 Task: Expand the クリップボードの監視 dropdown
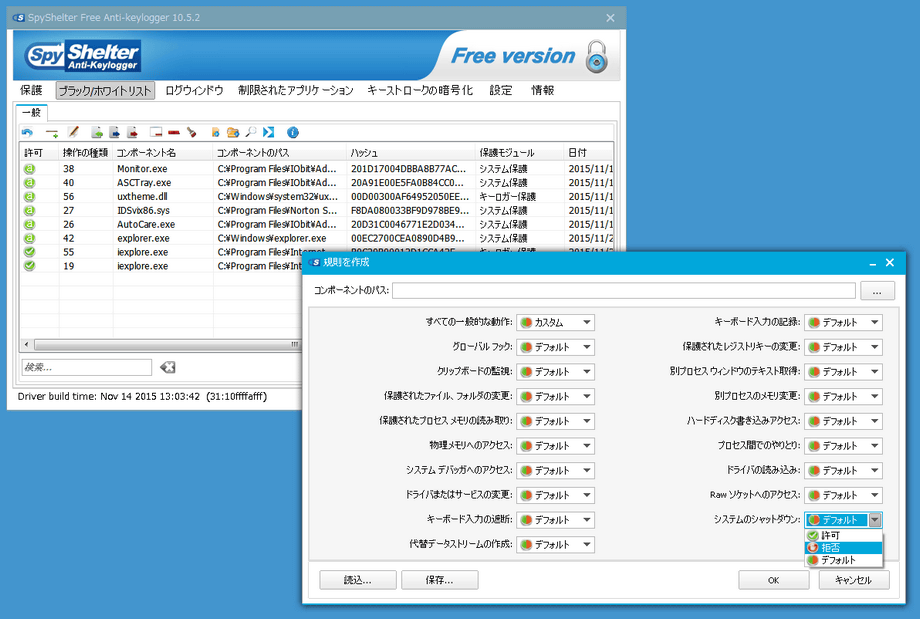click(556, 371)
